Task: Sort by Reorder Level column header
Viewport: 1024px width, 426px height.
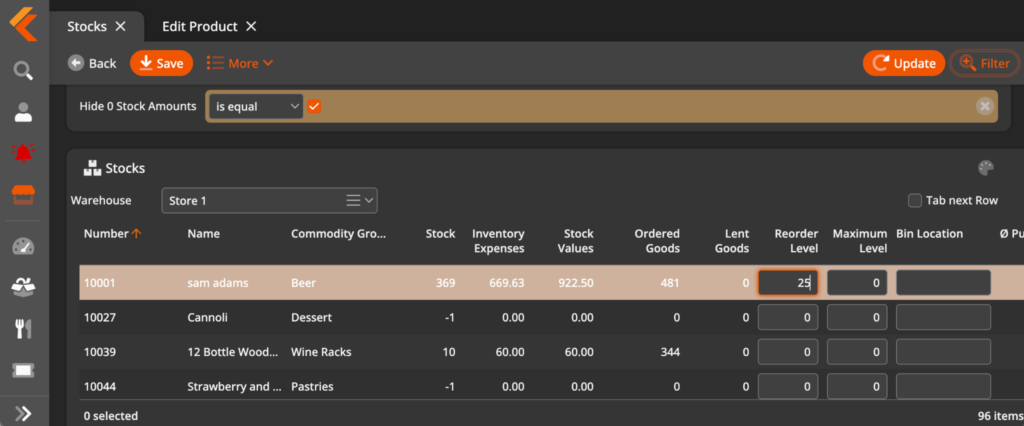Action: (796, 241)
